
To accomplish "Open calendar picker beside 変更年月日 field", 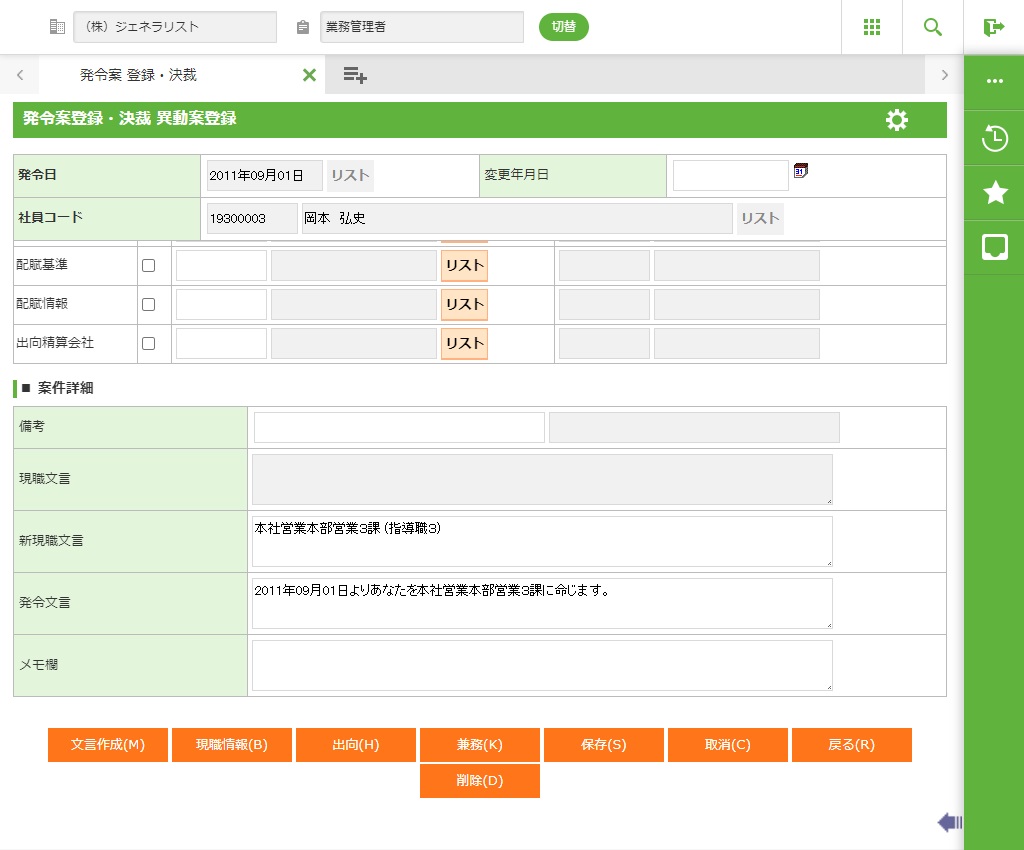I will (800, 171).
